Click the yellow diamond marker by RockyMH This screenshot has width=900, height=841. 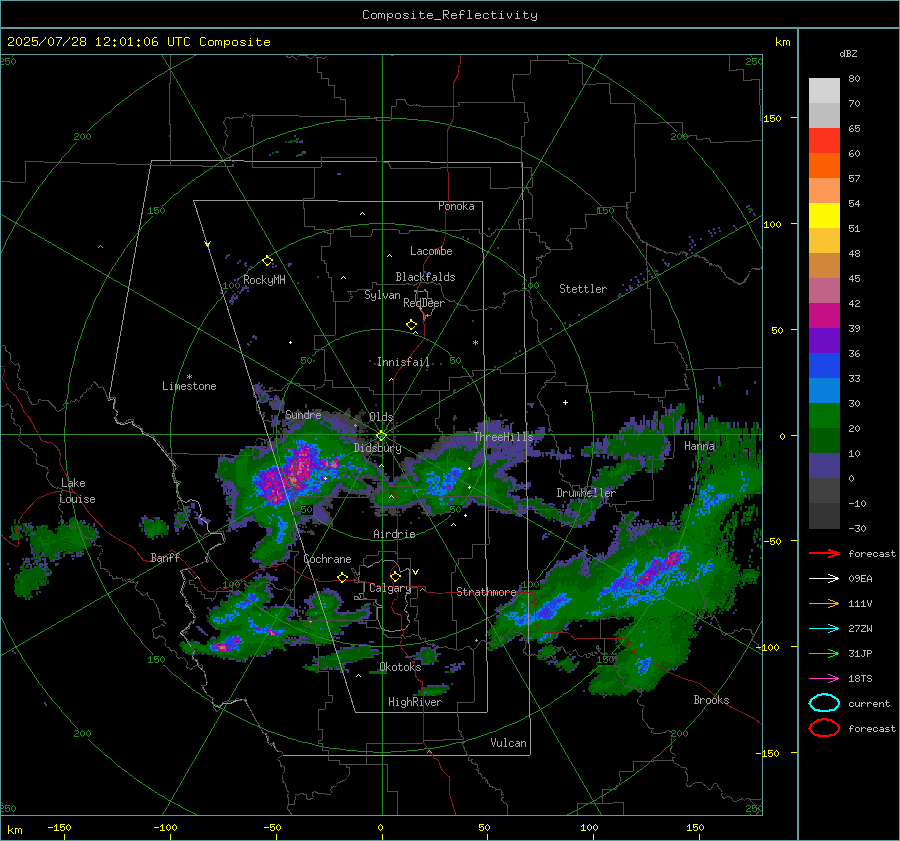267,261
